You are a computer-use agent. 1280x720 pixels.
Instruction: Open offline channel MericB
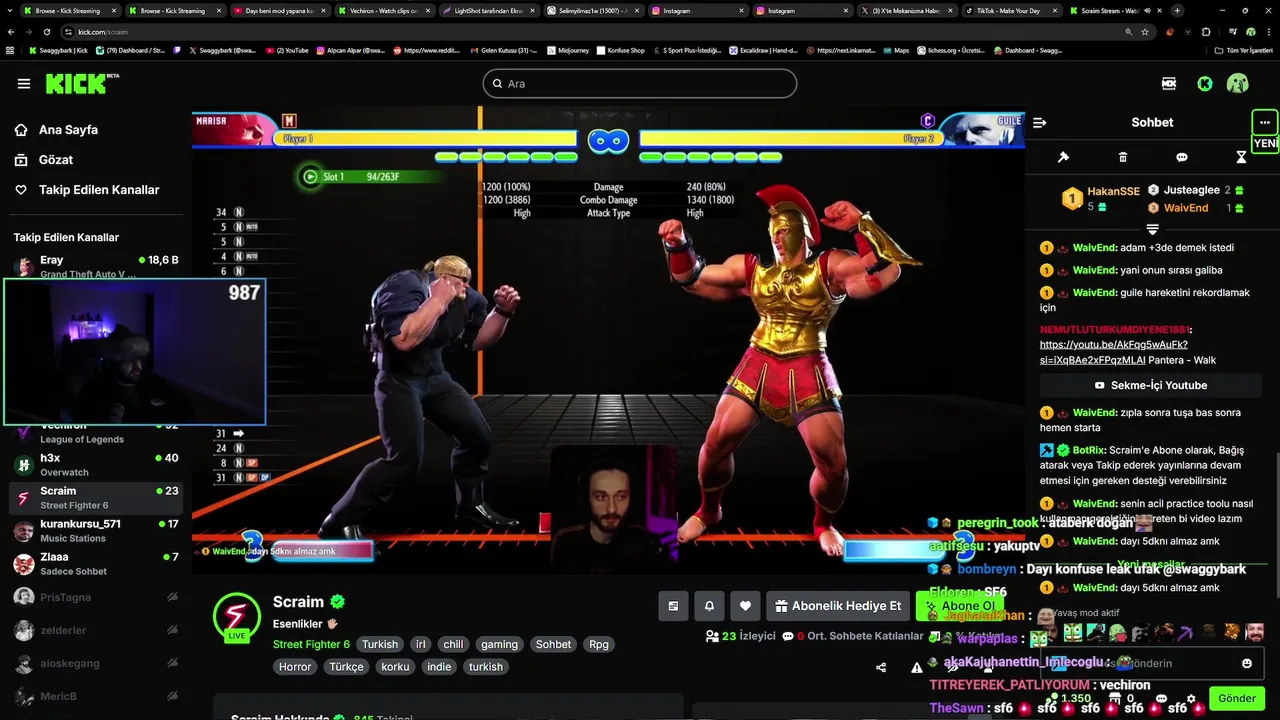coord(96,696)
